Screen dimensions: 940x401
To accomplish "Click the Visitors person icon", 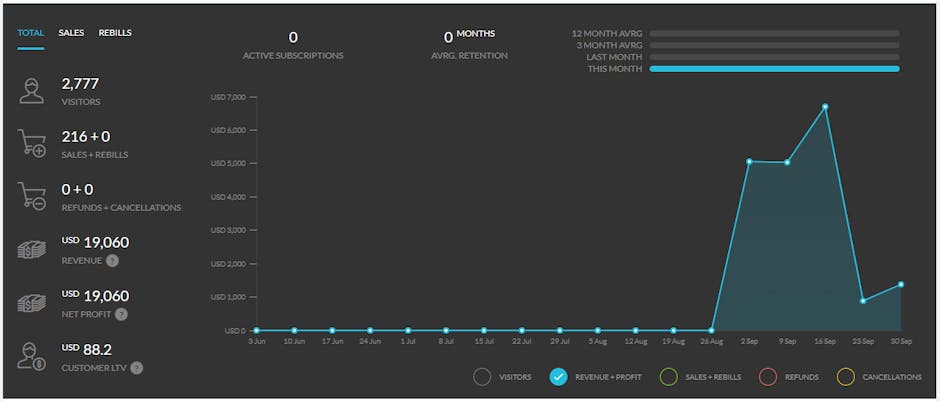I will [x=32, y=91].
